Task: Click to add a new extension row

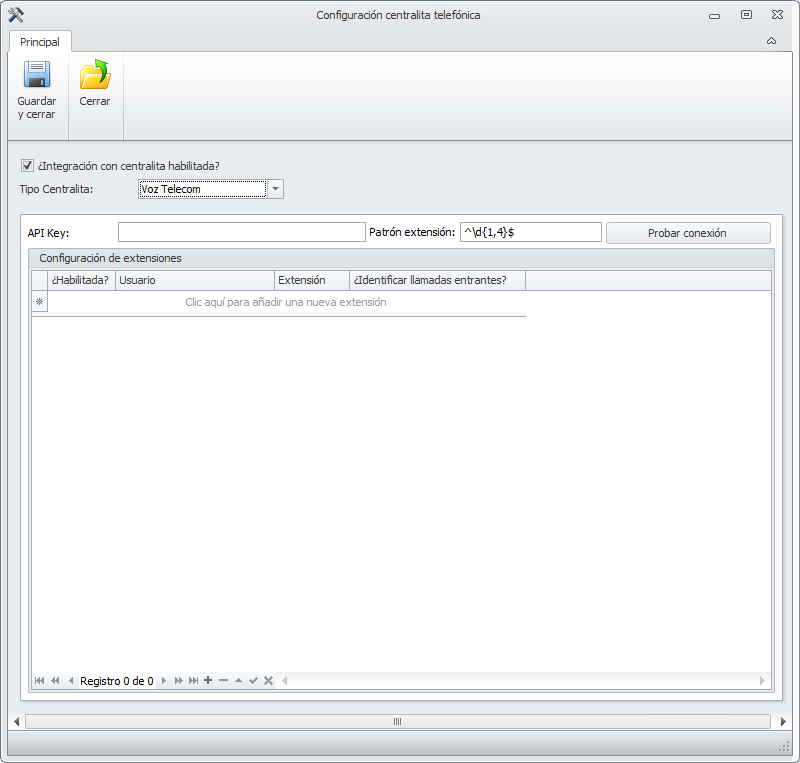Action: (286, 302)
